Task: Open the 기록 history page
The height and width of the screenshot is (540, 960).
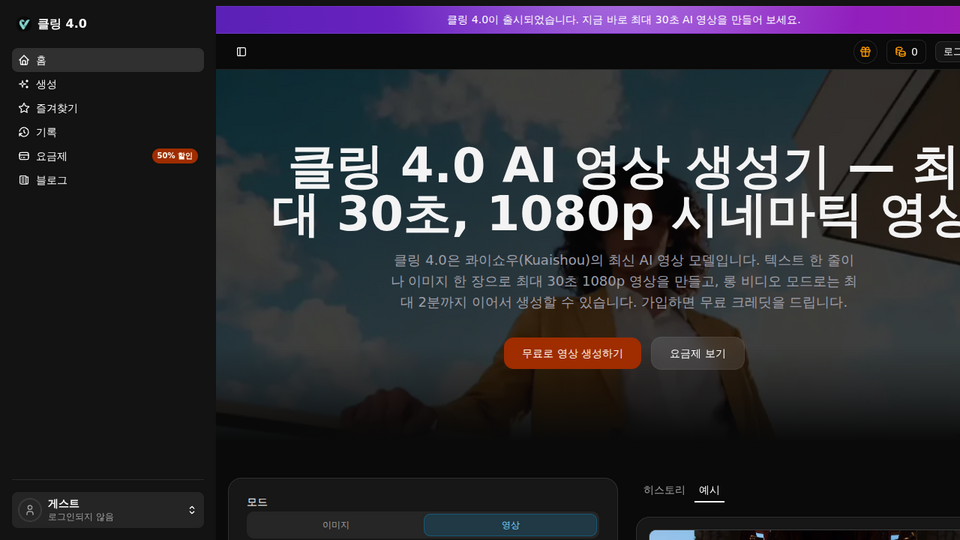Action: (x=108, y=132)
